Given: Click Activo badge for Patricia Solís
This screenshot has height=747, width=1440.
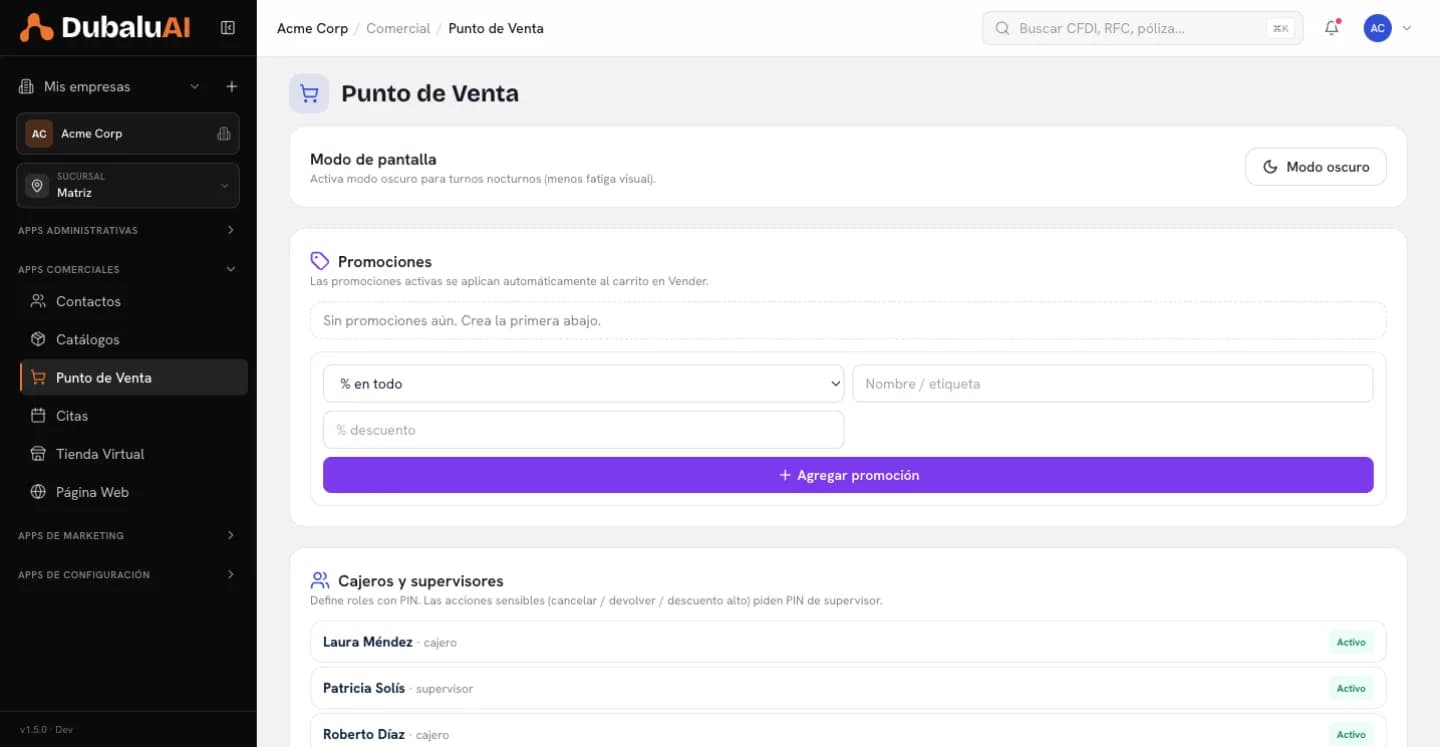Looking at the screenshot, I should pos(1351,688).
